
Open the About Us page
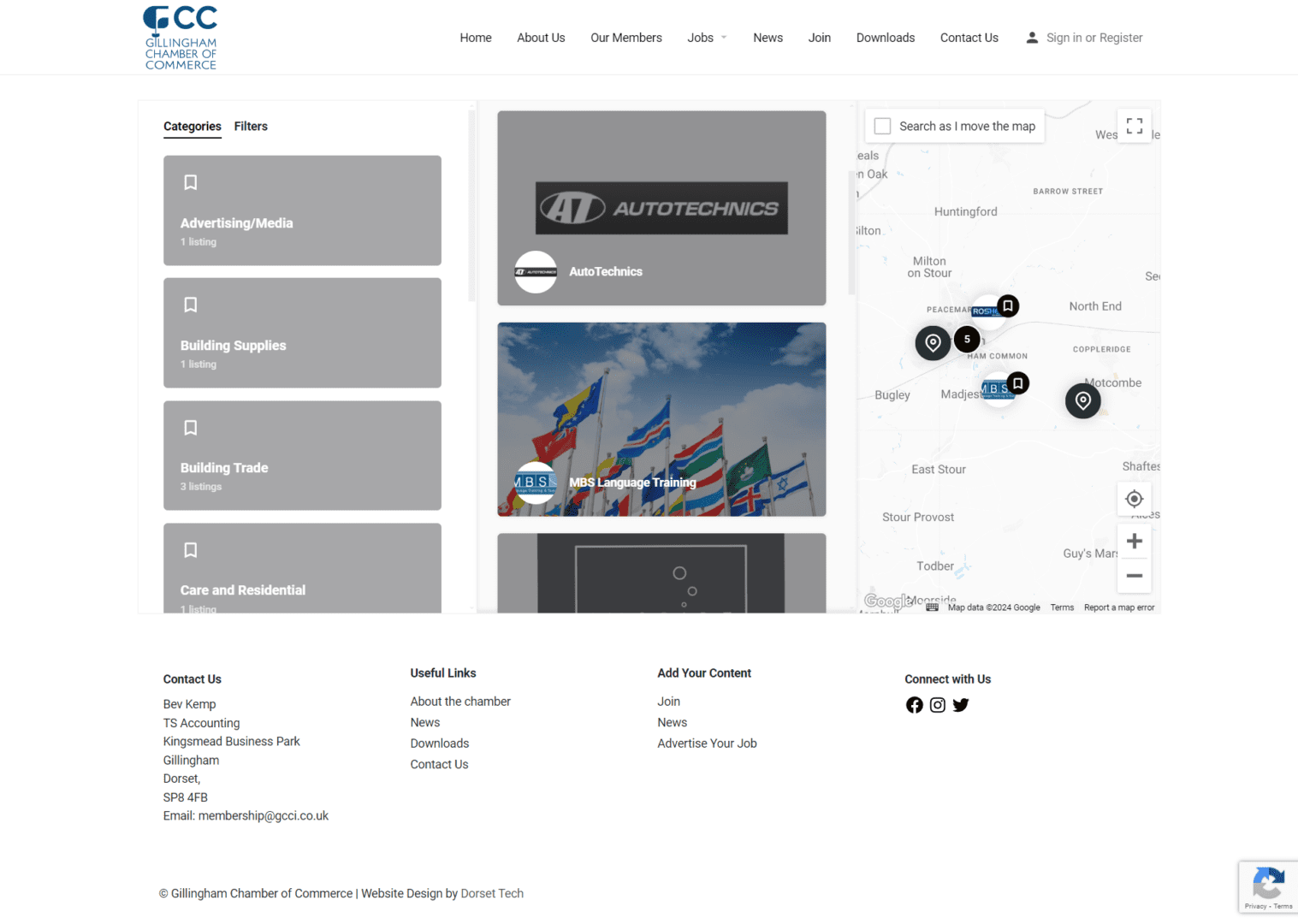pyautogui.click(x=541, y=38)
